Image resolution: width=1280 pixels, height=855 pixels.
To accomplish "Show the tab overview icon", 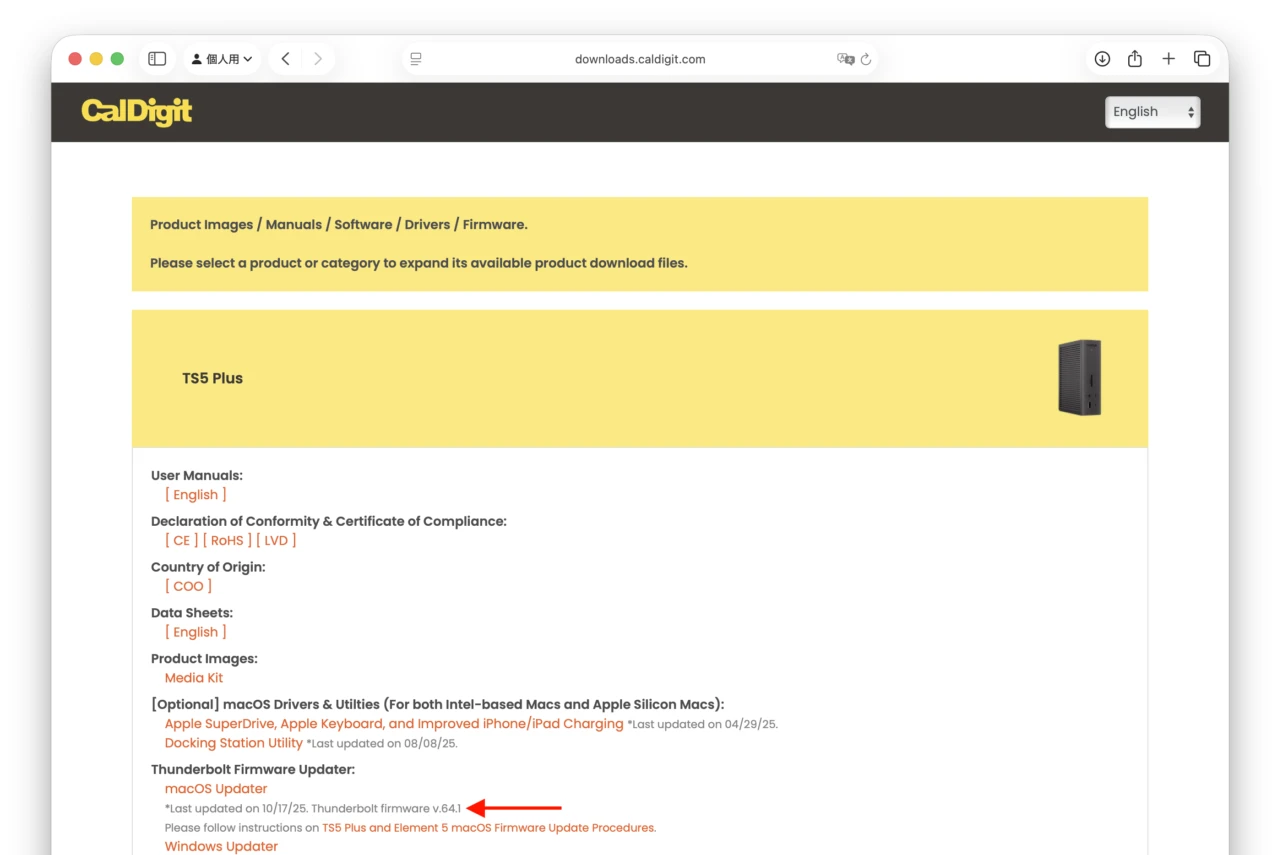I will tap(1202, 59).
